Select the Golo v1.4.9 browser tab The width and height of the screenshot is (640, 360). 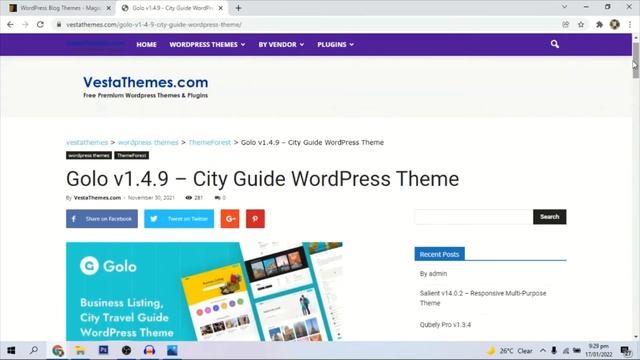pyautogui.click(x=172, y=8)
